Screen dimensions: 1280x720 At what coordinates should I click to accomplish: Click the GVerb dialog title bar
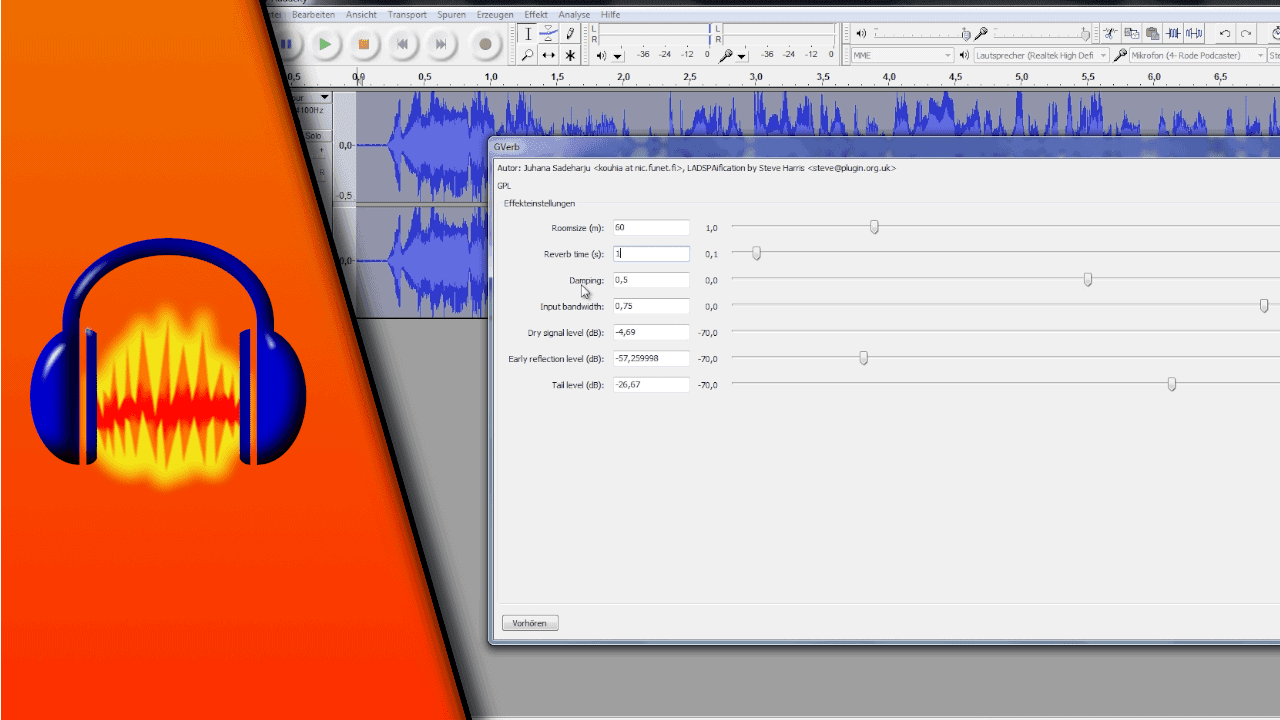click(x=884, y=147)
